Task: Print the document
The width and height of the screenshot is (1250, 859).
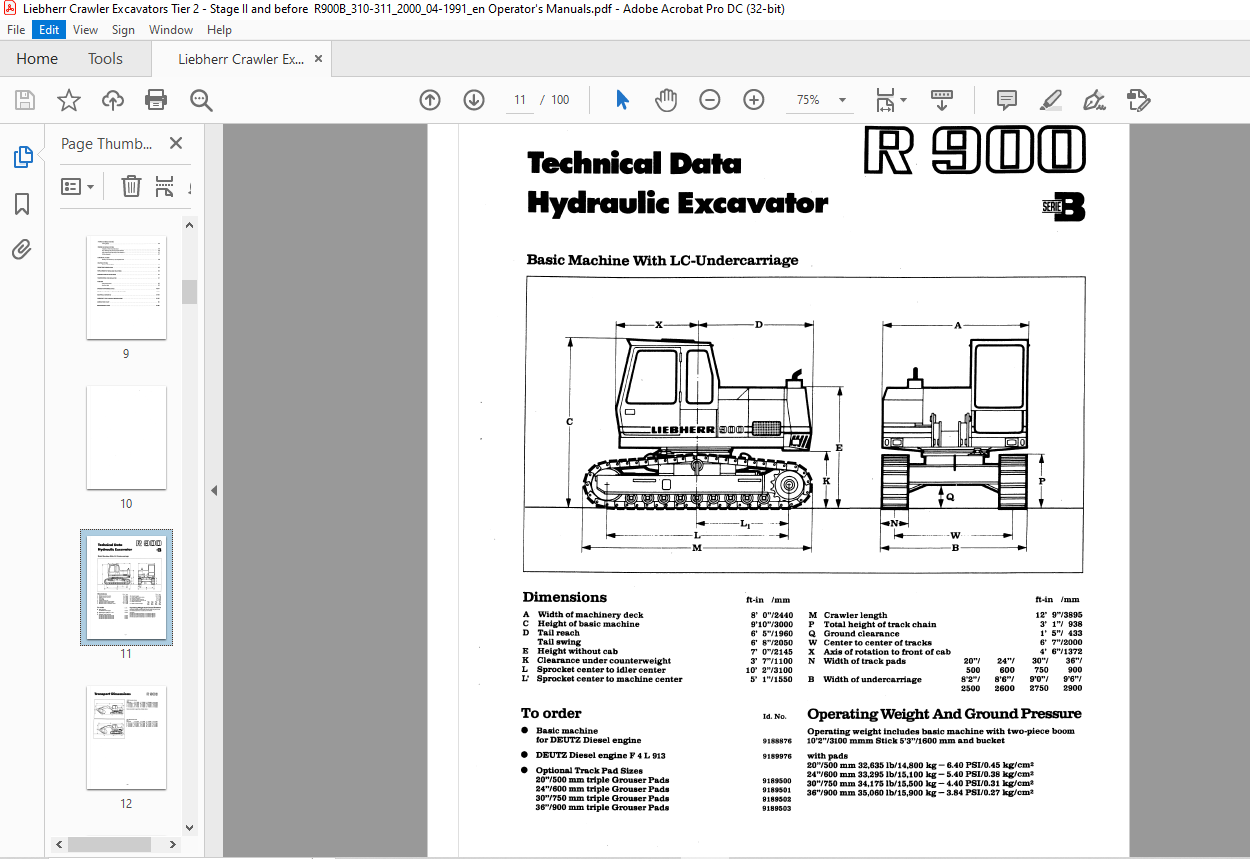Action: (x=156, y=100)
